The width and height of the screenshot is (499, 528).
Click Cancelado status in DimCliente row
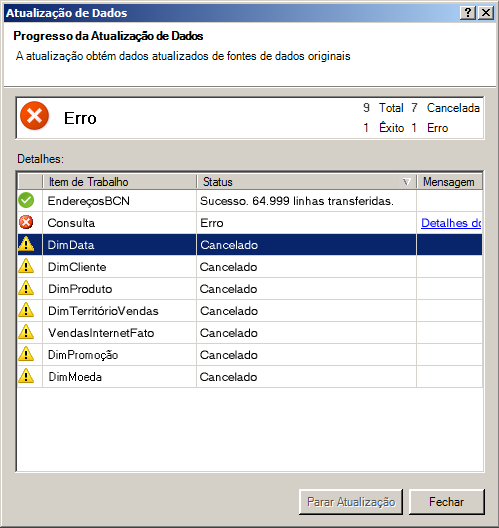pyautogui.click(x=229, y=267)
